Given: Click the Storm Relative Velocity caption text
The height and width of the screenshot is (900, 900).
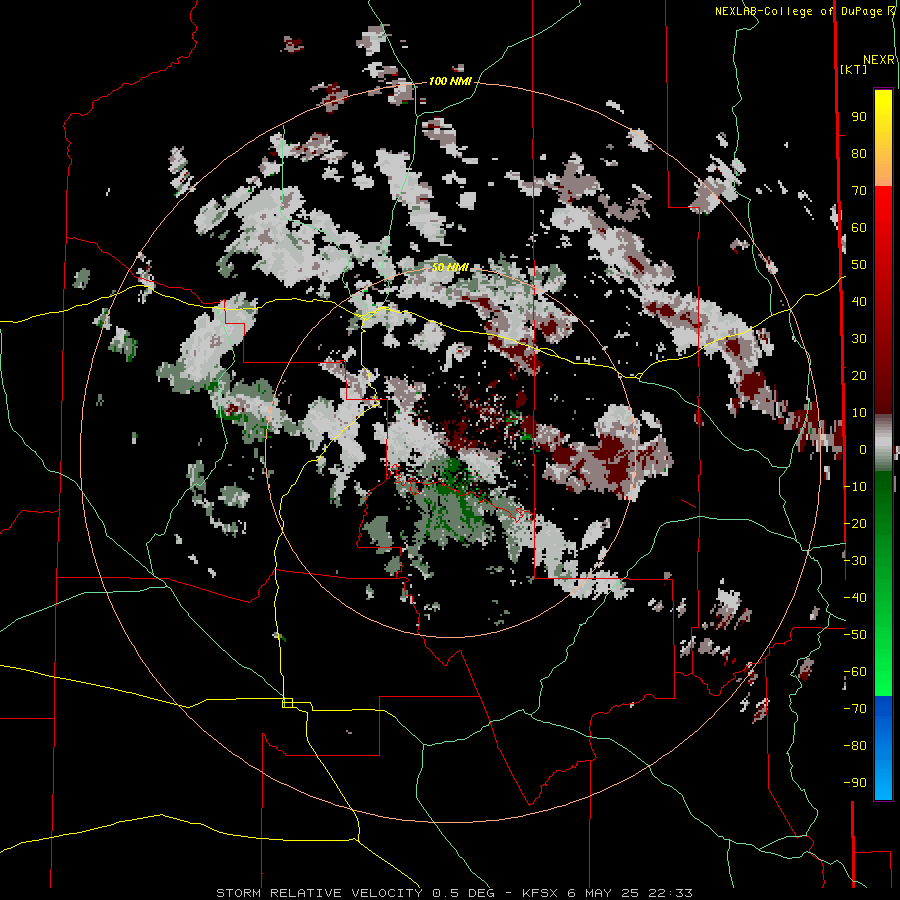Looking at the screenshot, I should pos(454,893).
